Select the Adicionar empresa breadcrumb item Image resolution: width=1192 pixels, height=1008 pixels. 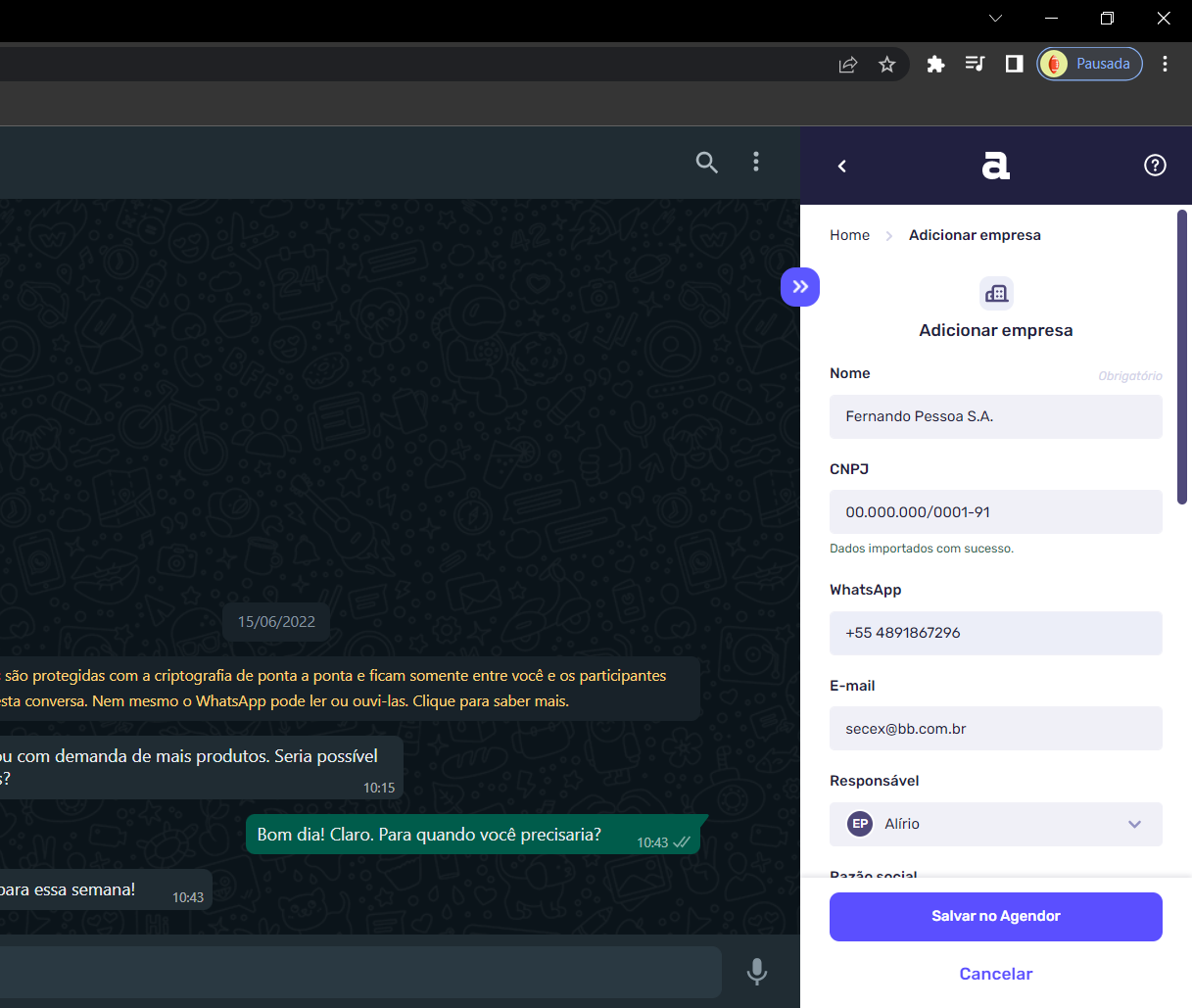[x=975, y=235]
